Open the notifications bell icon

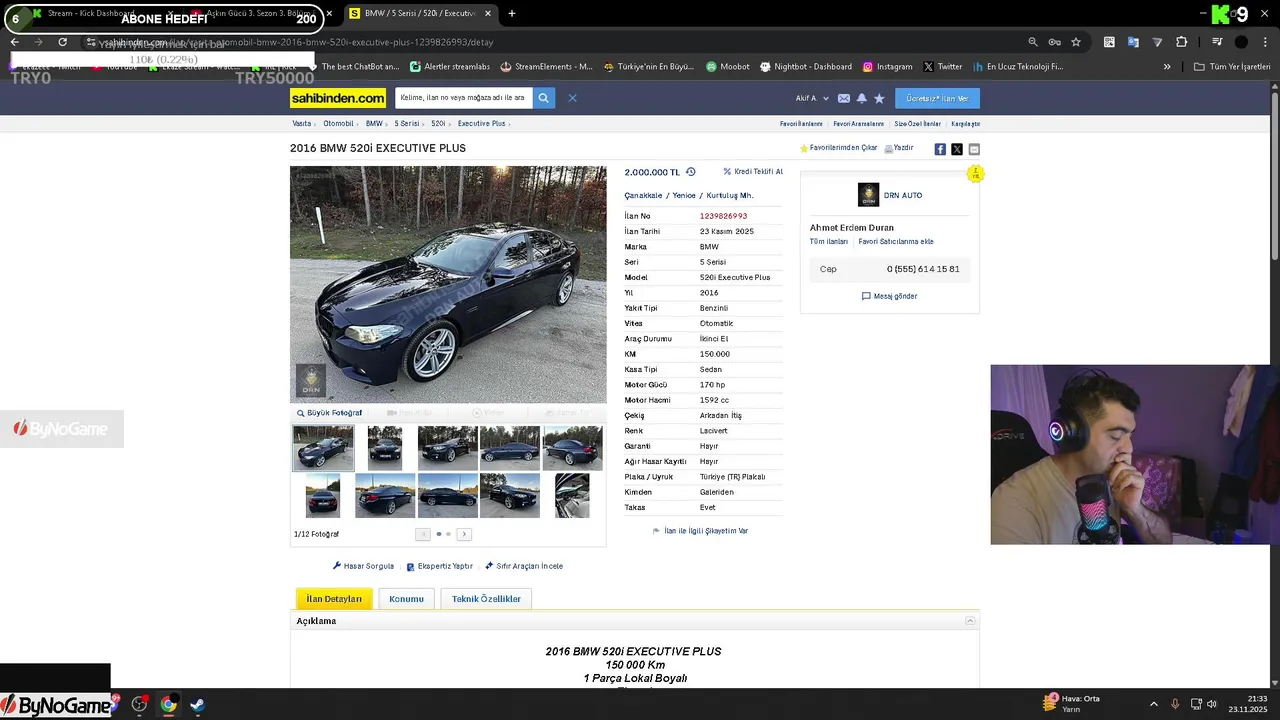(x=862, y=98)
